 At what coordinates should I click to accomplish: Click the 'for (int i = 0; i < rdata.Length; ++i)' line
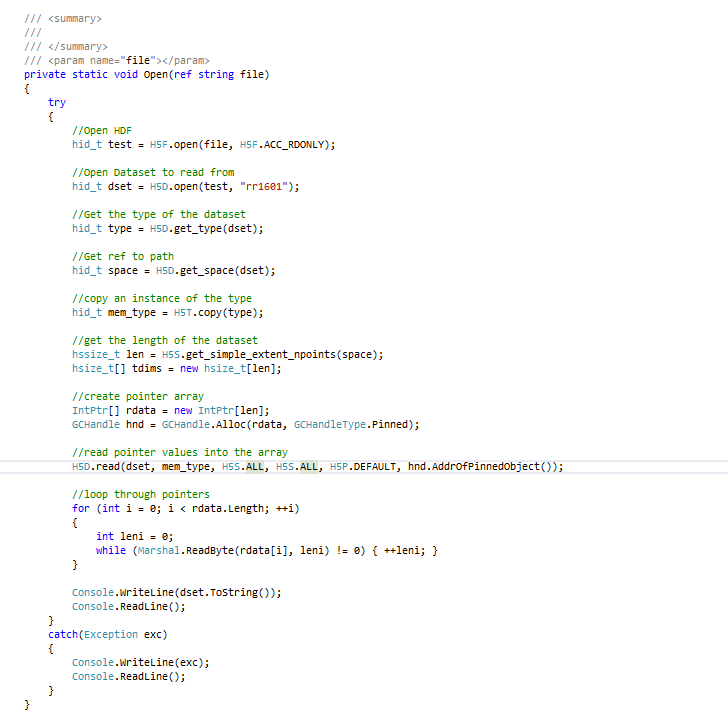coord(186,509)
